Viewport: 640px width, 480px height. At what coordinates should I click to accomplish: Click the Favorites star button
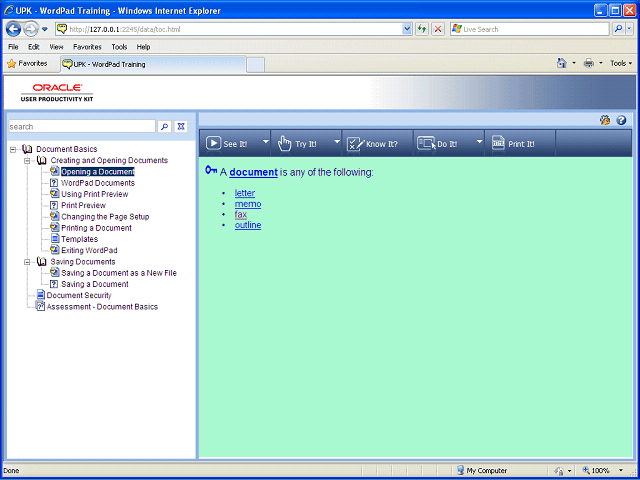[x=27, y=64]
